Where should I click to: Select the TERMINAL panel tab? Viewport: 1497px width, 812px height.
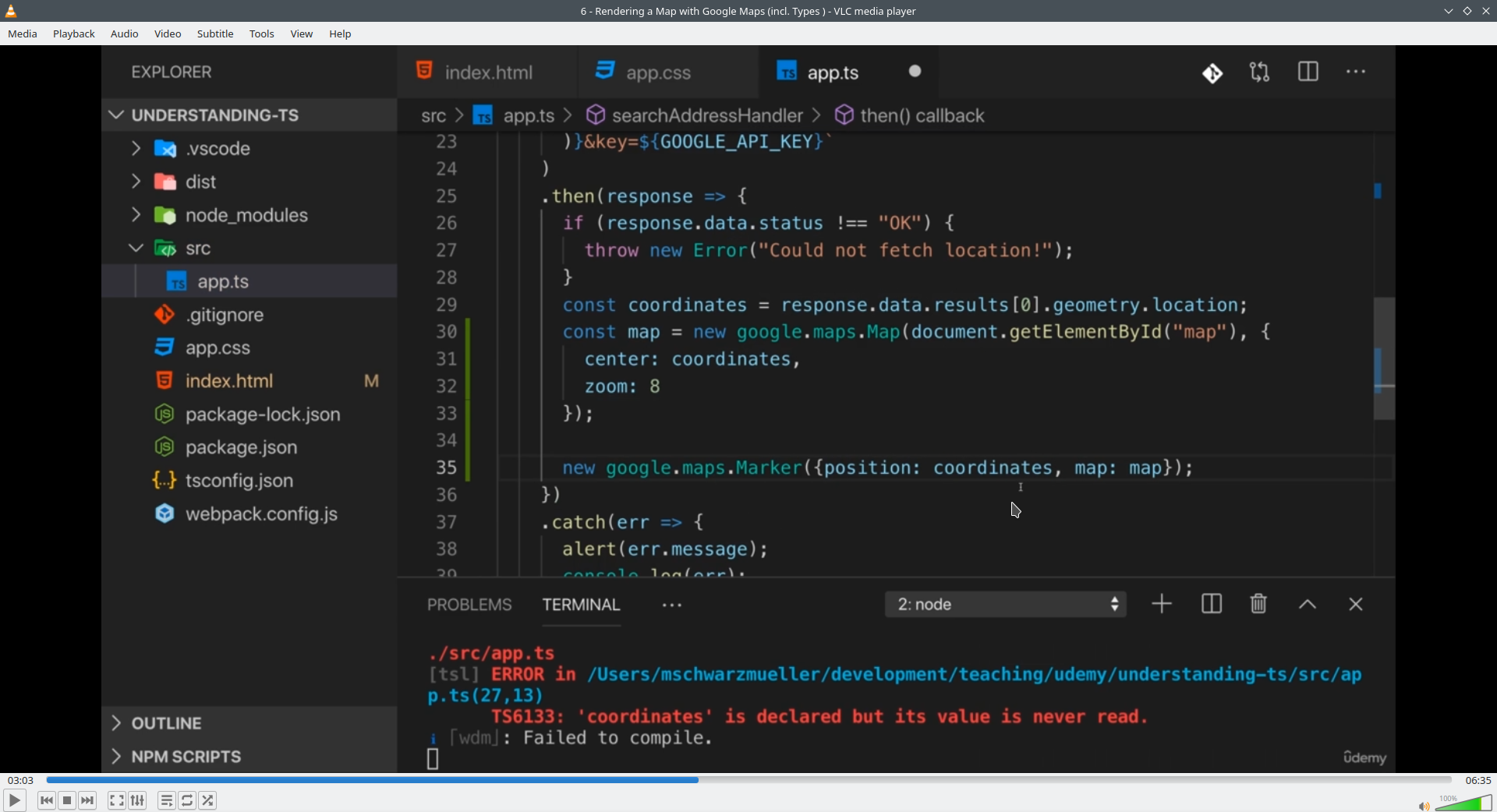pyautogui.click(x=582, y=605)
